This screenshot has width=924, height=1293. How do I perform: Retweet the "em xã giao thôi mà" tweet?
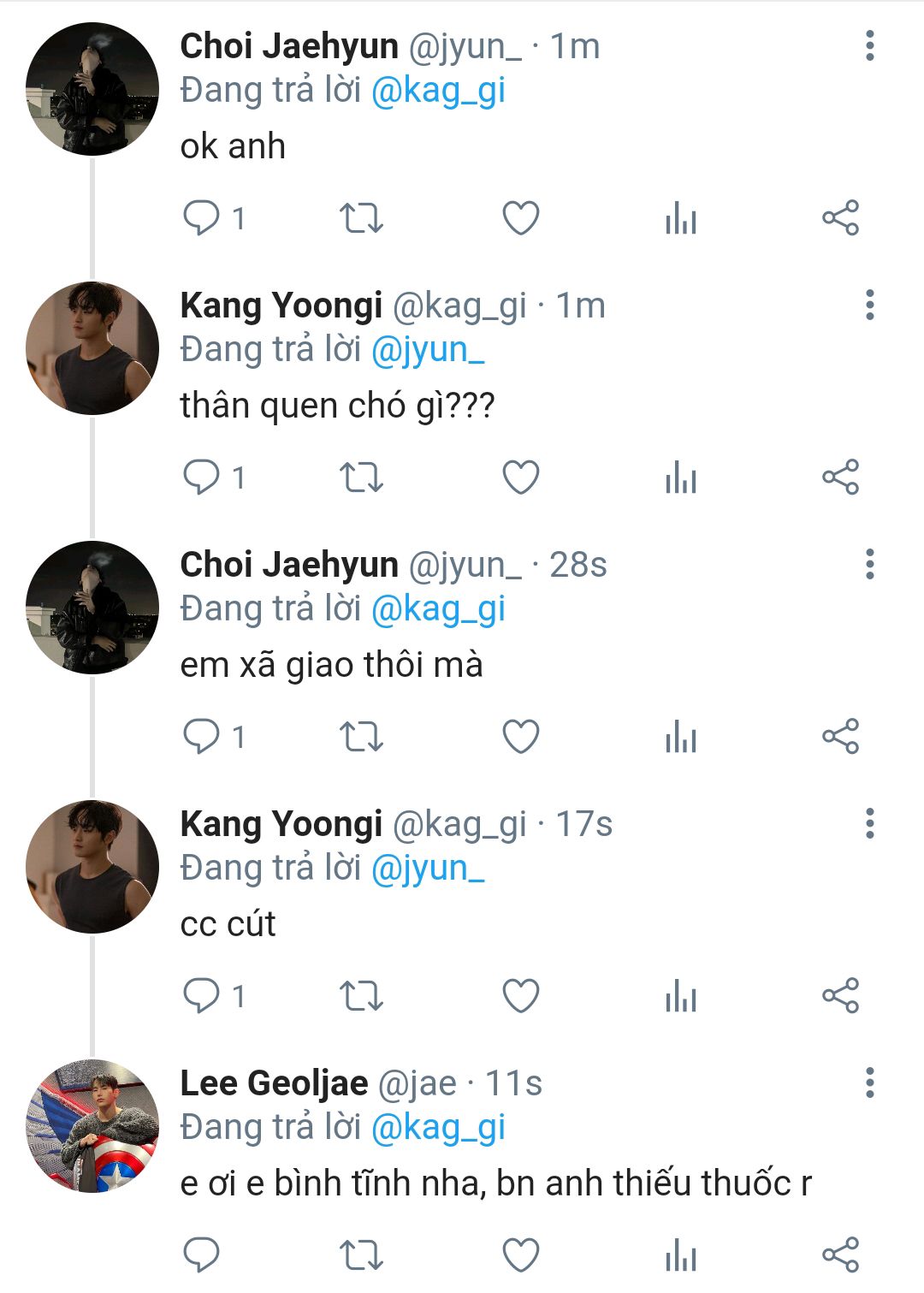tap(361, 737)
